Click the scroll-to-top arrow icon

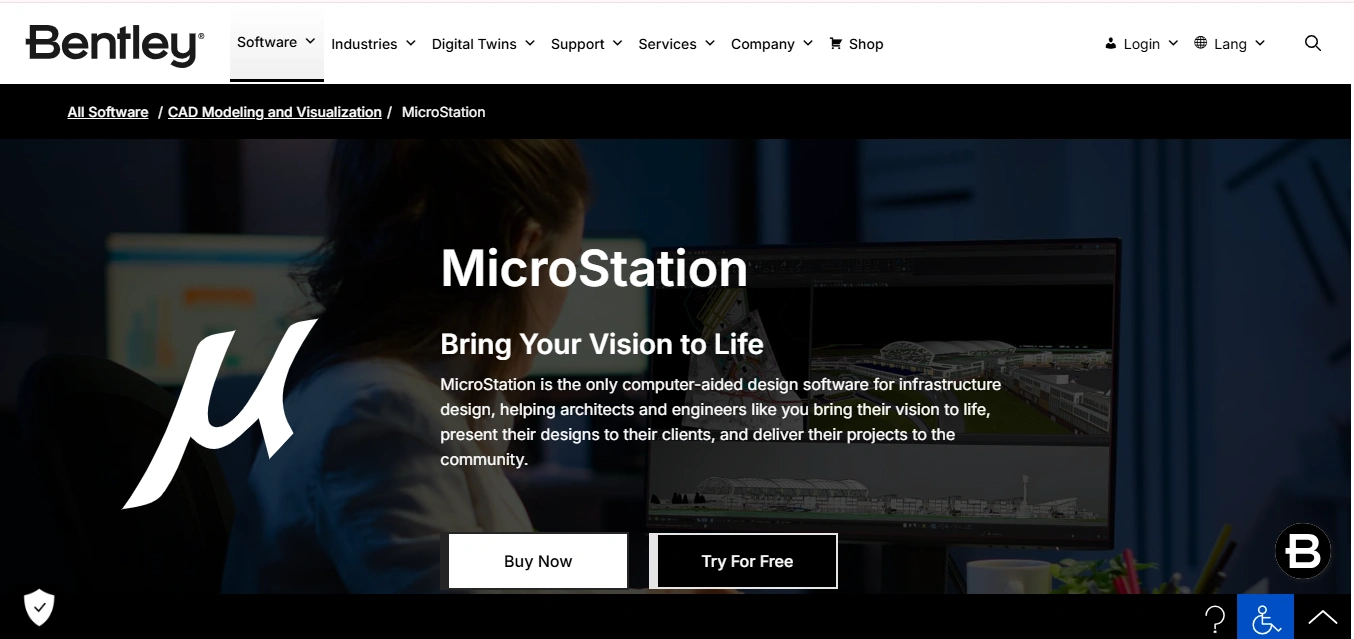coord(1322,618)
